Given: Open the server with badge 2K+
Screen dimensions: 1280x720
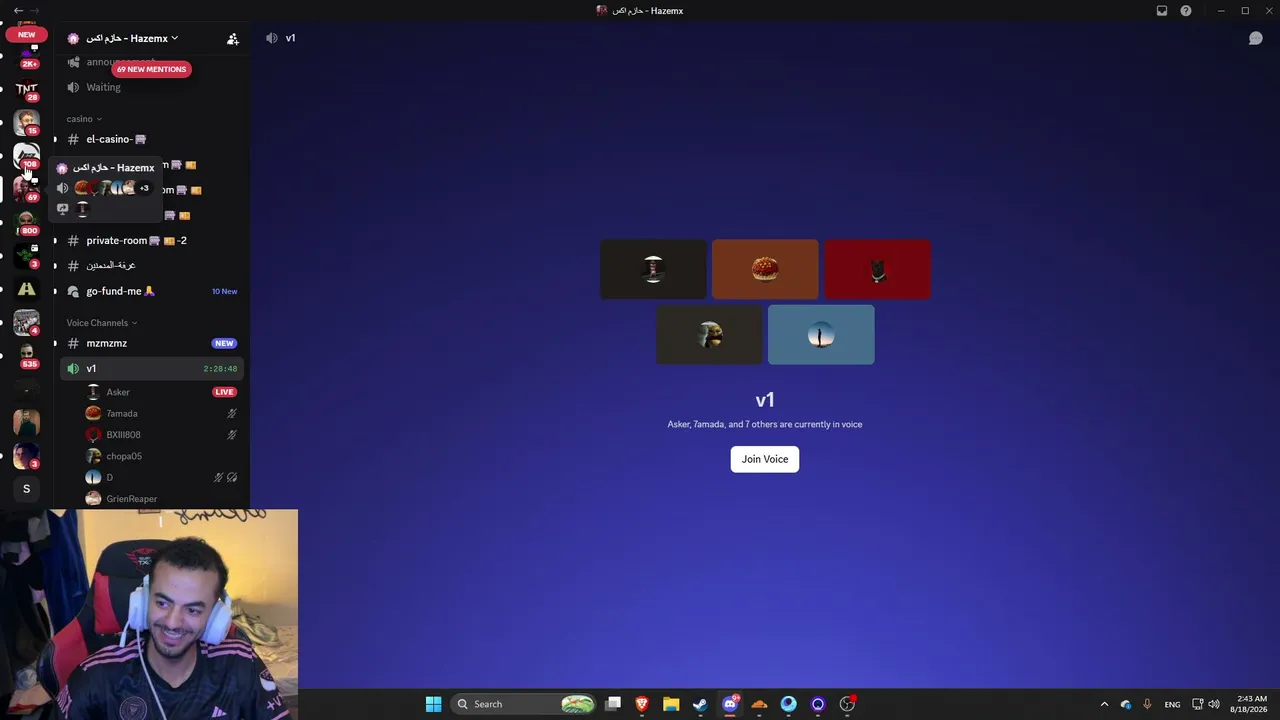Looking at the screenshot, I should pyautogui.click(x=27, y=57).
